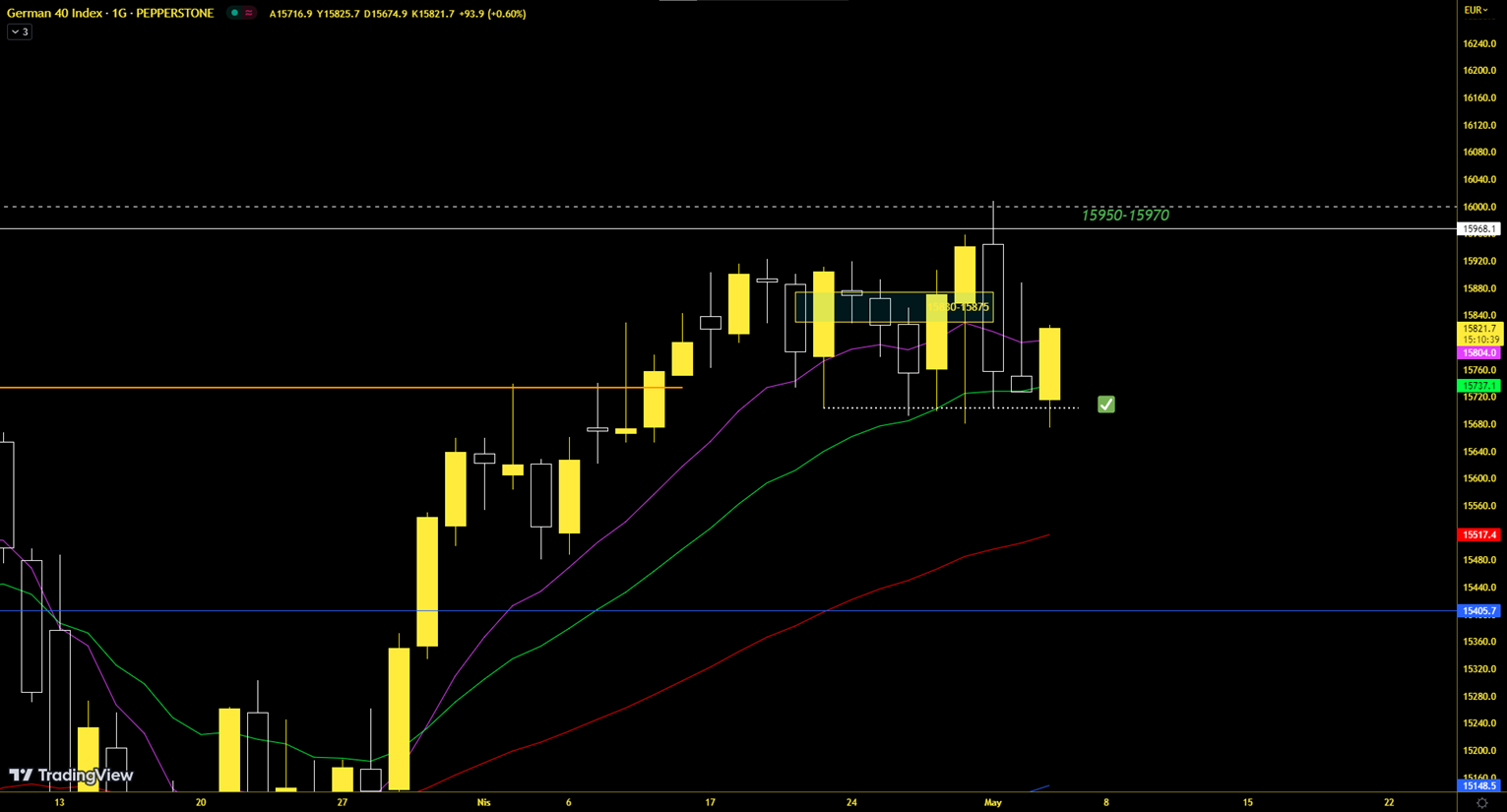The image size is (1507, 812).
Task: Open the EUR currency dropdown
Action: [1476, 10]
